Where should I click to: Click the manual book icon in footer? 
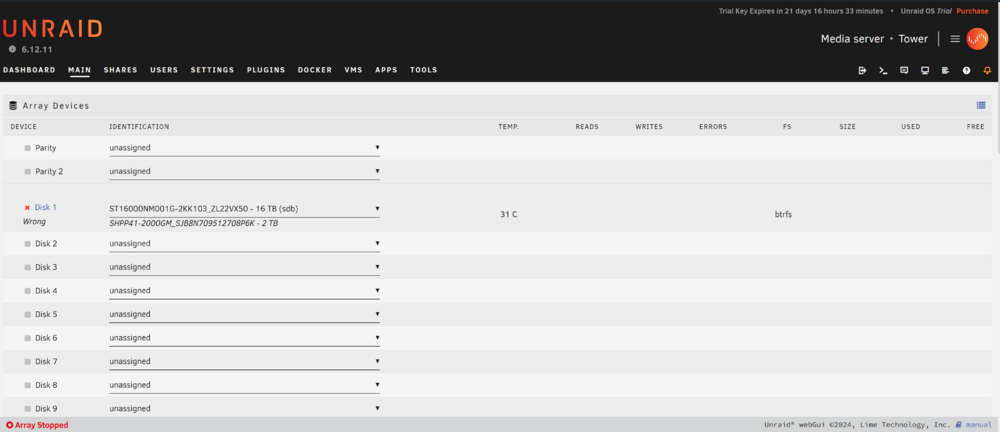(958, 424)
